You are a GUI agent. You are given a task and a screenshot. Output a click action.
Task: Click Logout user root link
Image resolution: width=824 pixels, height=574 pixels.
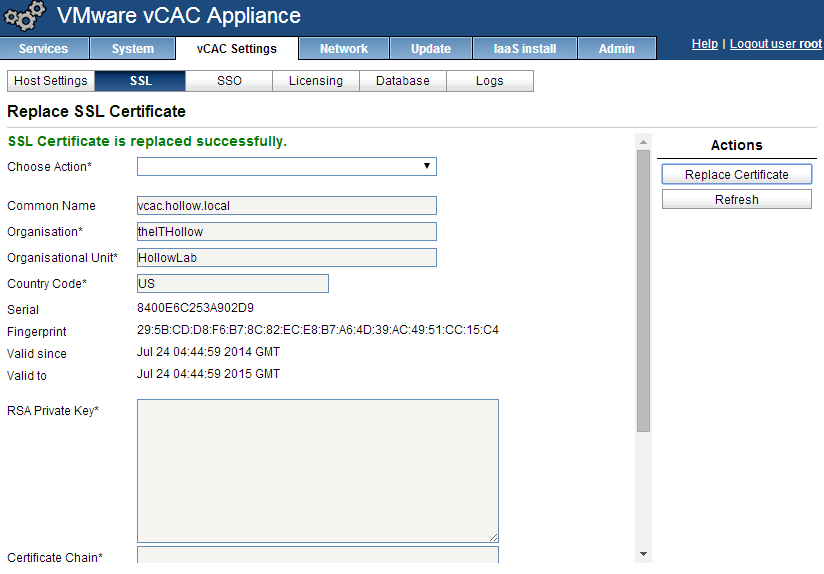pyautogui.click(x=775, y=44)
